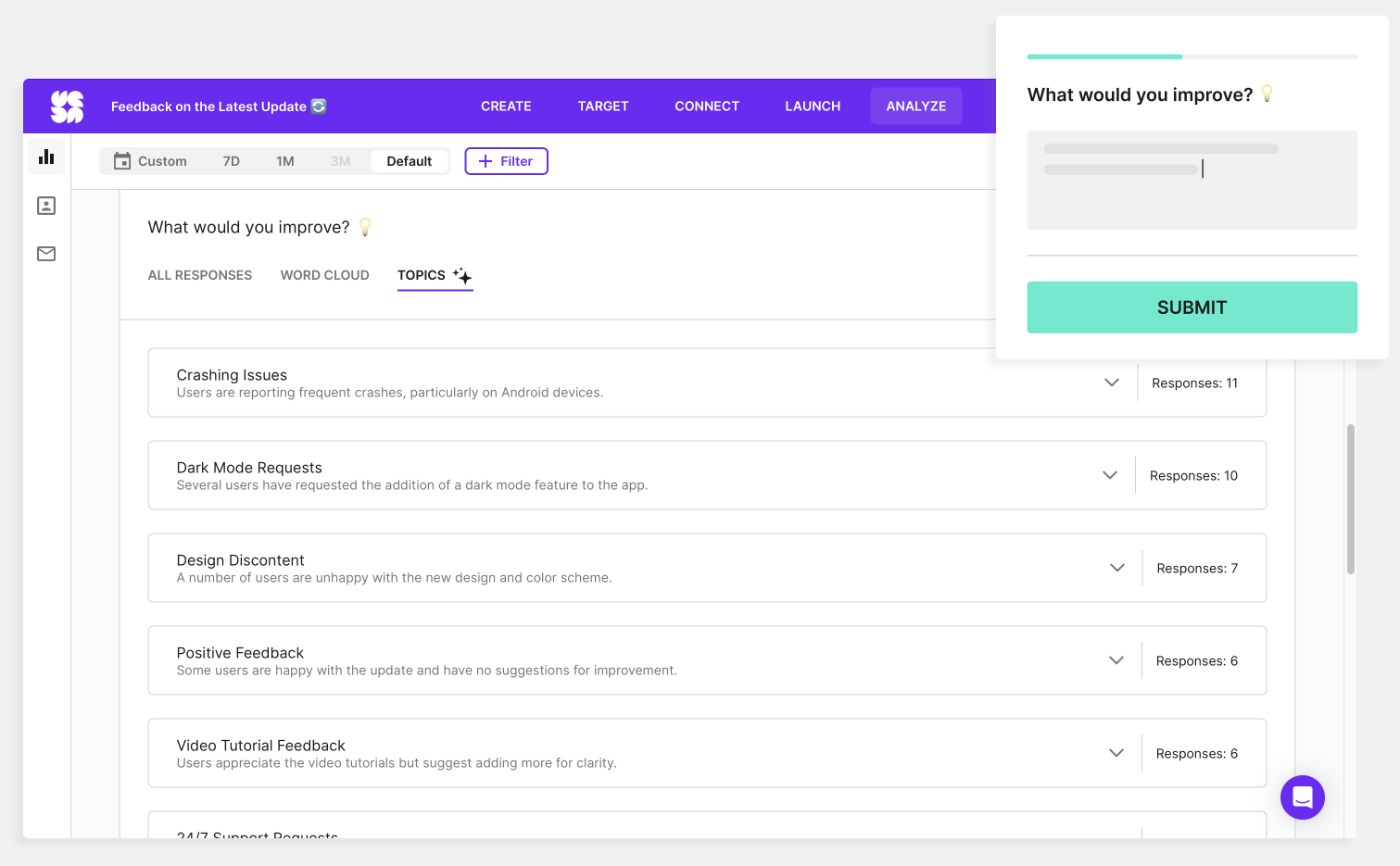The width and height of the screenshot is (1400, 866).
Task: Click the 'no suggestions for improvement' description
Action: 427,671
